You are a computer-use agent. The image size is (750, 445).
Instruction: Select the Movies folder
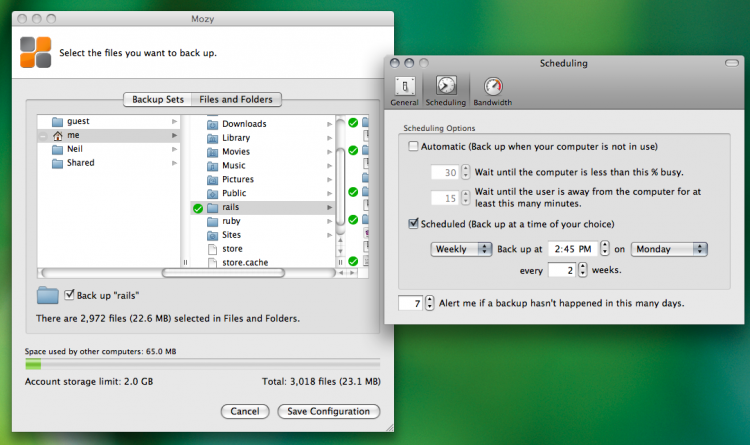tap(262, 152)
